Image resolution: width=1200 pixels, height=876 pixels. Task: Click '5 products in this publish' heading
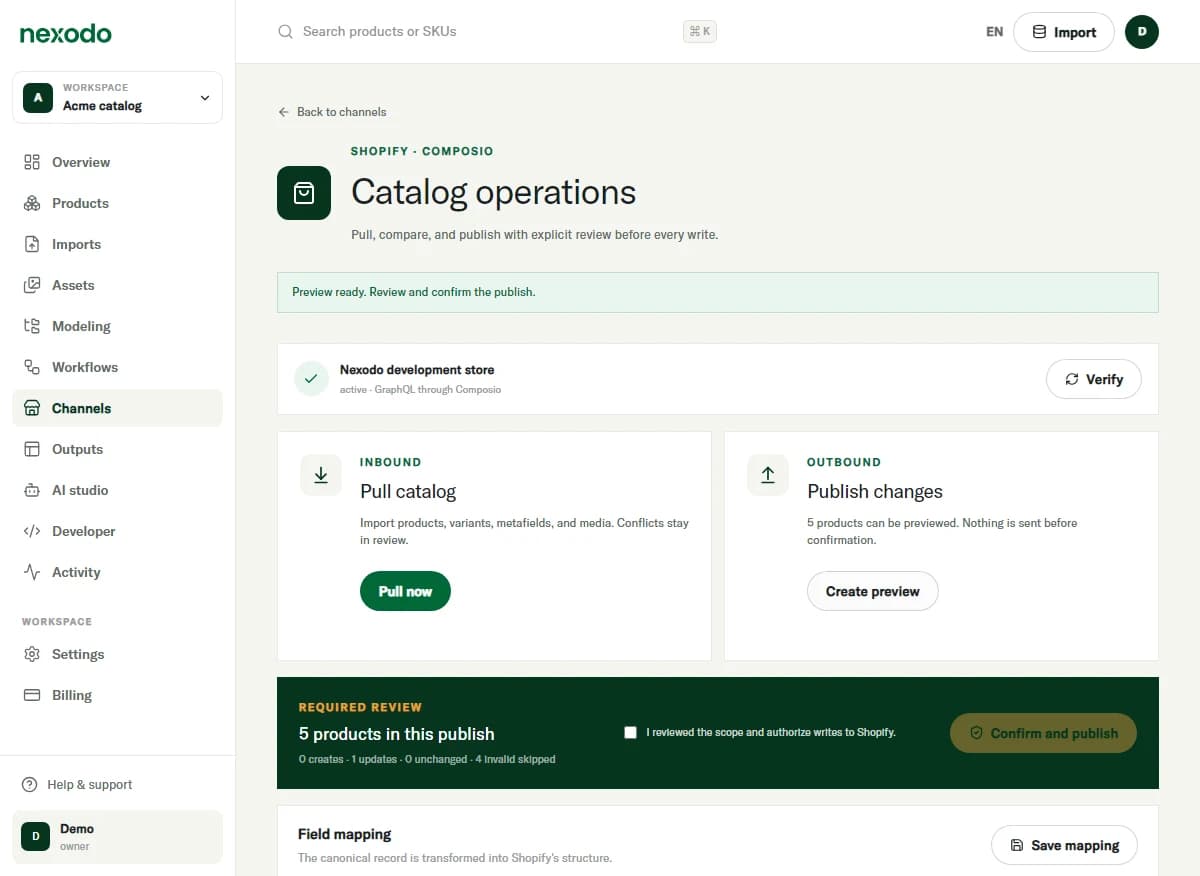coord(397,734)
